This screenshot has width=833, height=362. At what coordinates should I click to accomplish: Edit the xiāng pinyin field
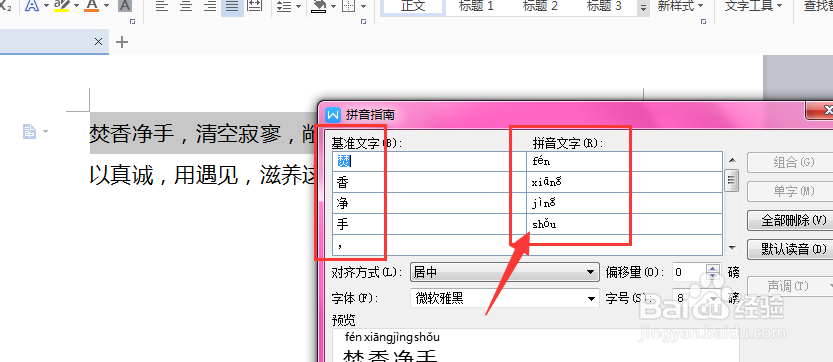point(625,182)
